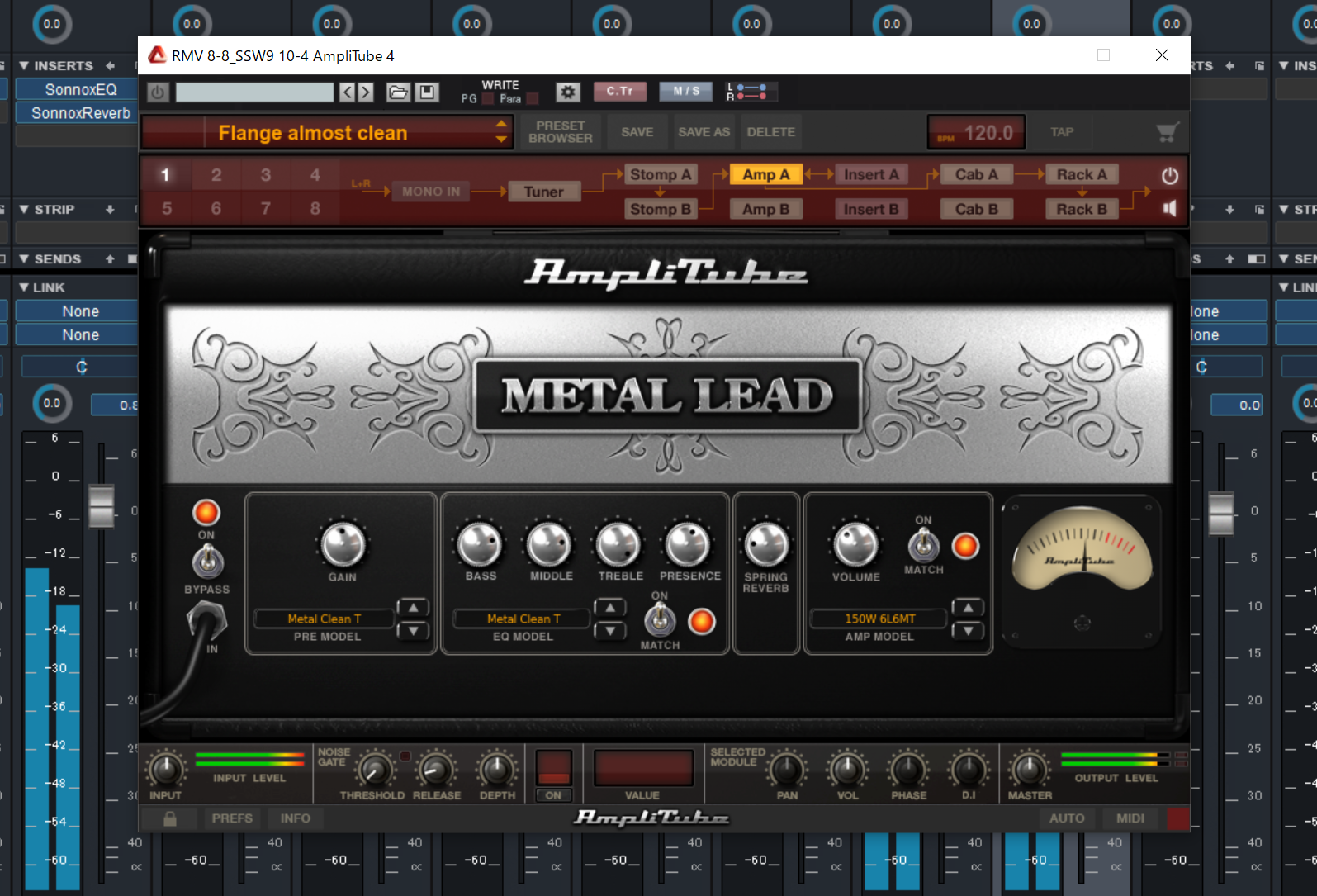Switch to Insert A module
Screen dimensions: 1317x896
click(x=871, y=174)
